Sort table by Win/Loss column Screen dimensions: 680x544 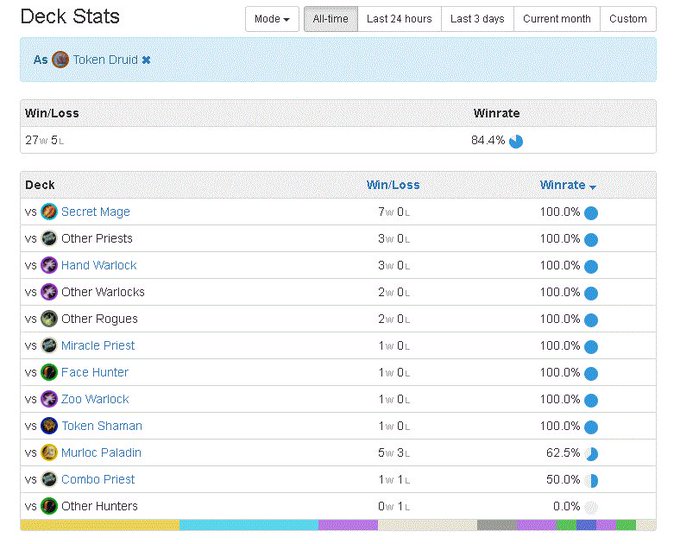pyautogui.click(x=393, y=185)
